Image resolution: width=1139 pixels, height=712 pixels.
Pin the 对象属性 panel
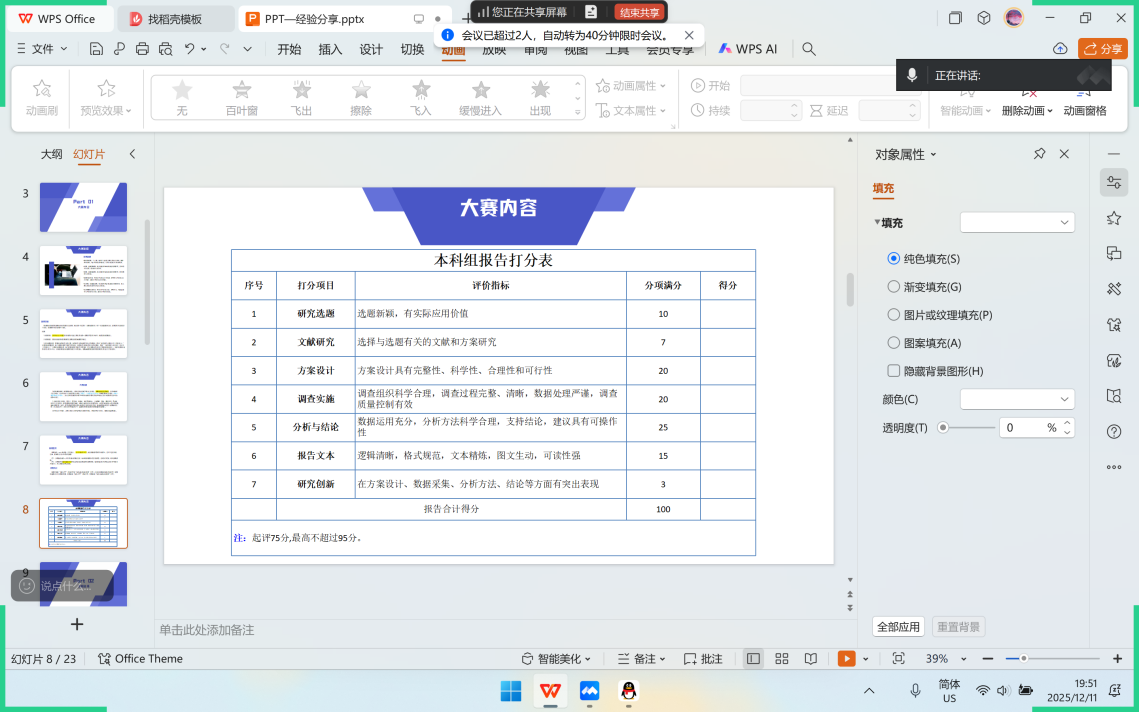[1039, 154]
